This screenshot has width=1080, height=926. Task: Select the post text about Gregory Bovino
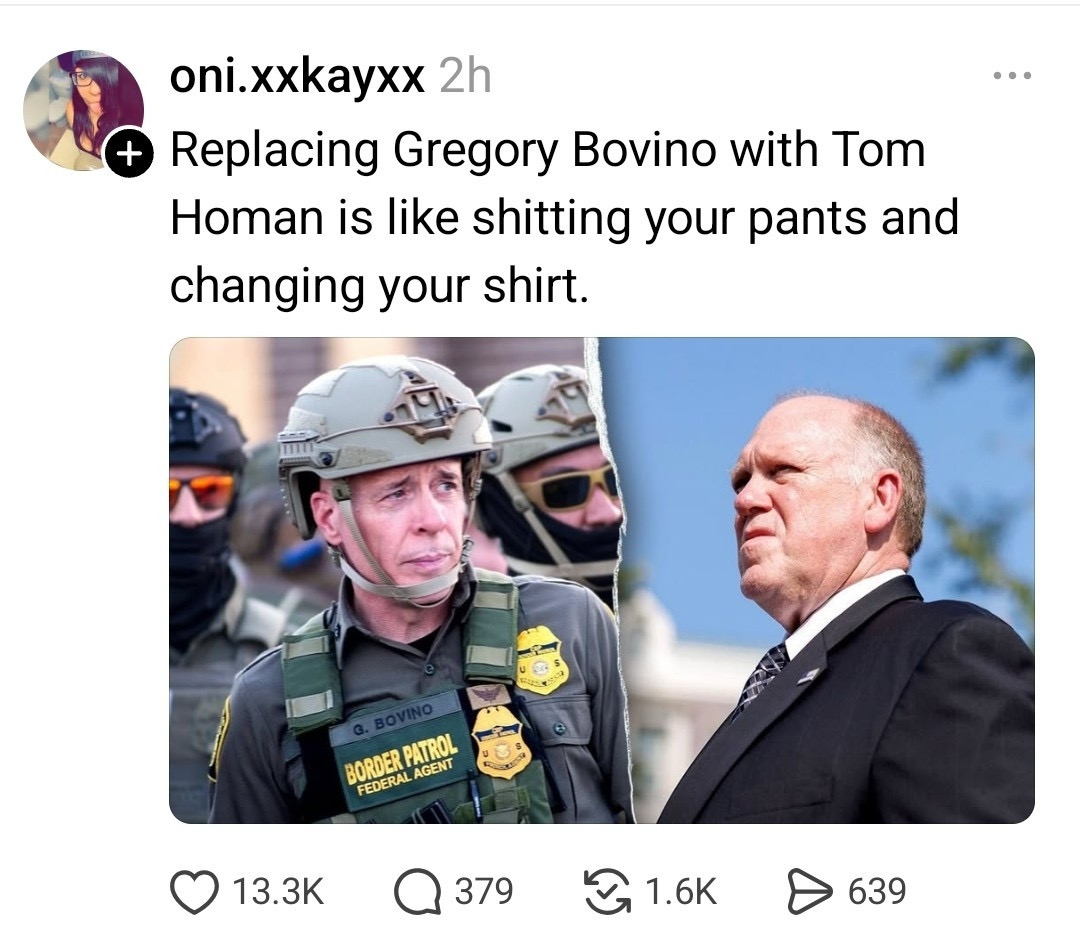tap(564, 217)
